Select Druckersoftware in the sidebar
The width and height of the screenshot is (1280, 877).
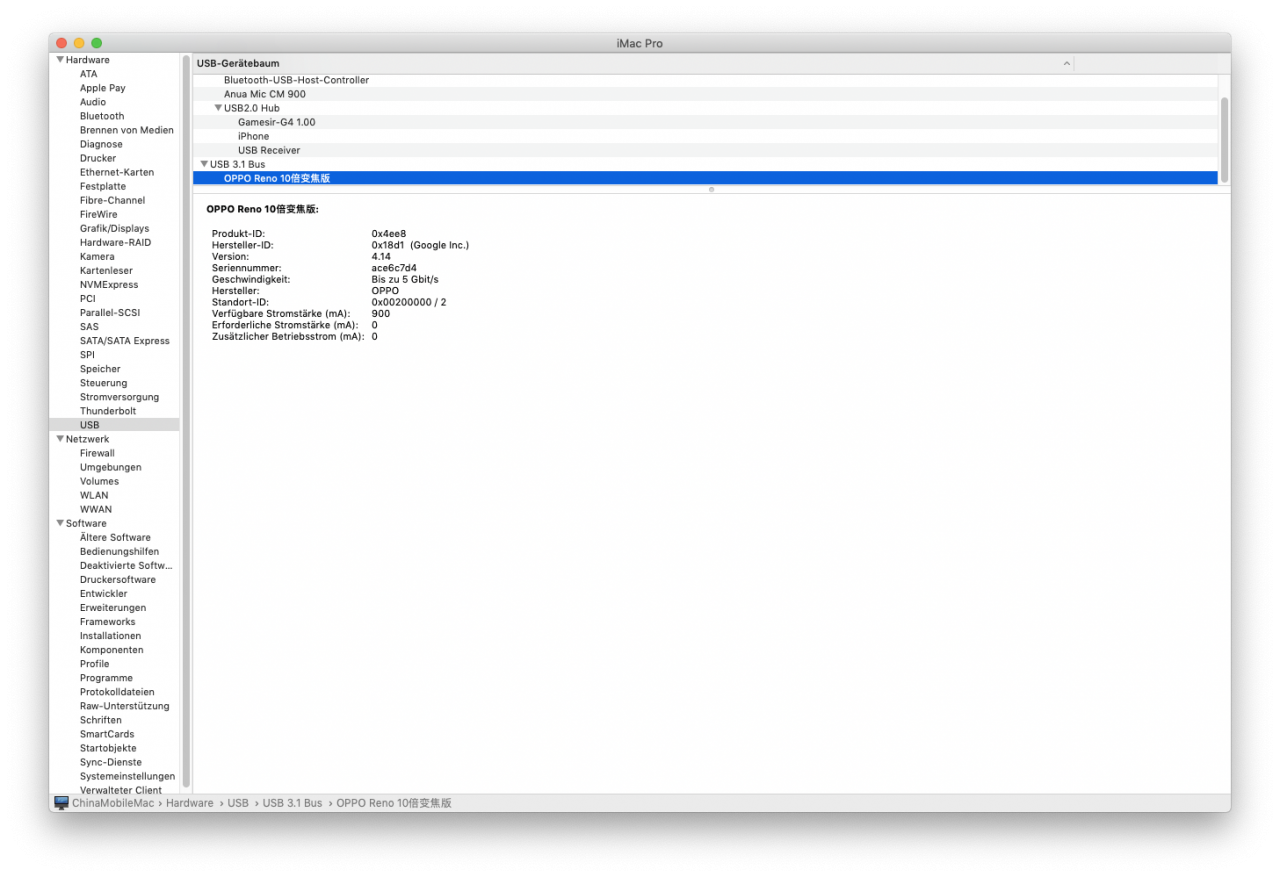(118, 579)
